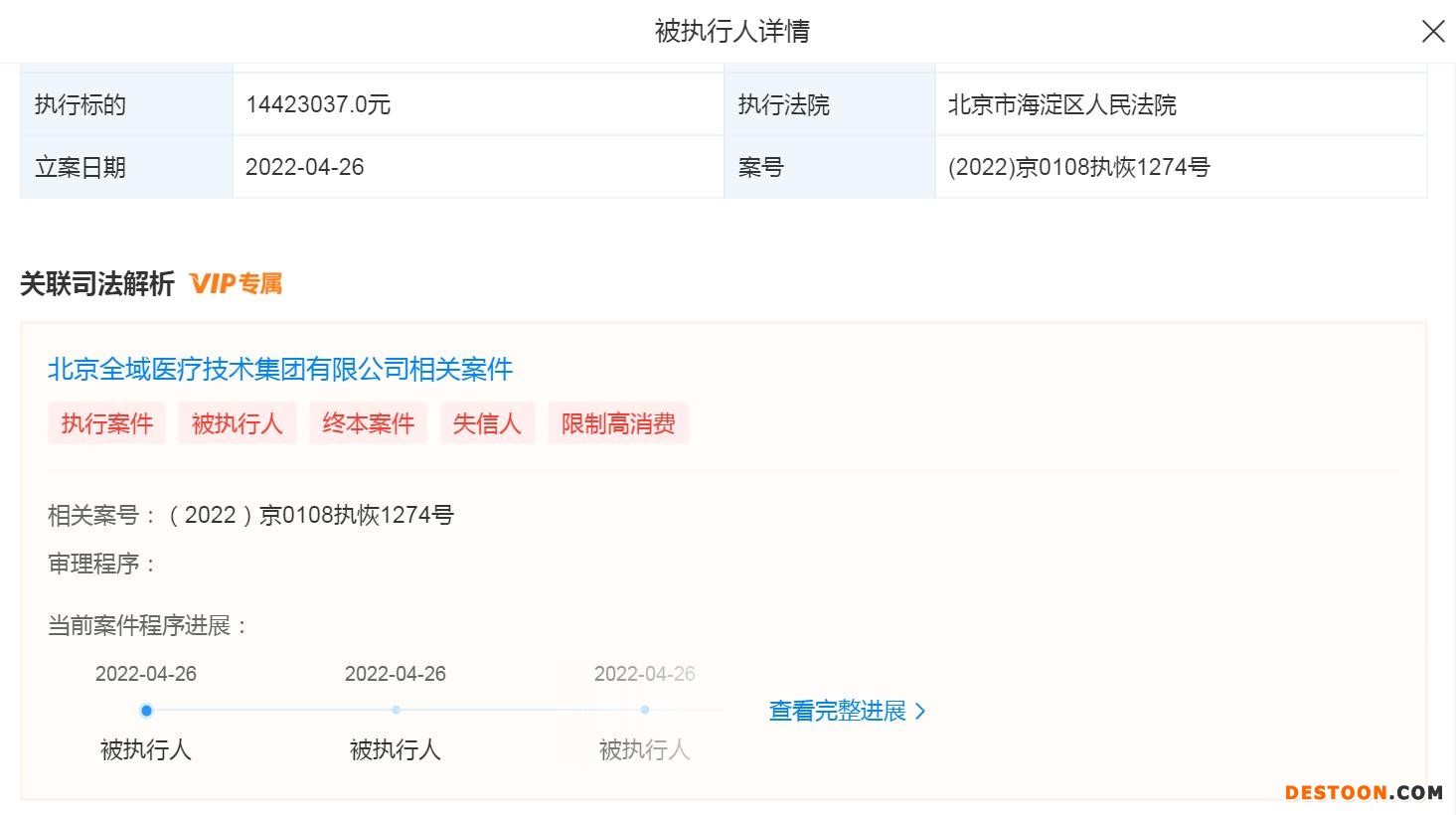The width and height of the screenshot is (1456, 815).
Task: Click the first 被执行人 timeline label
Action: pos(146,749)
